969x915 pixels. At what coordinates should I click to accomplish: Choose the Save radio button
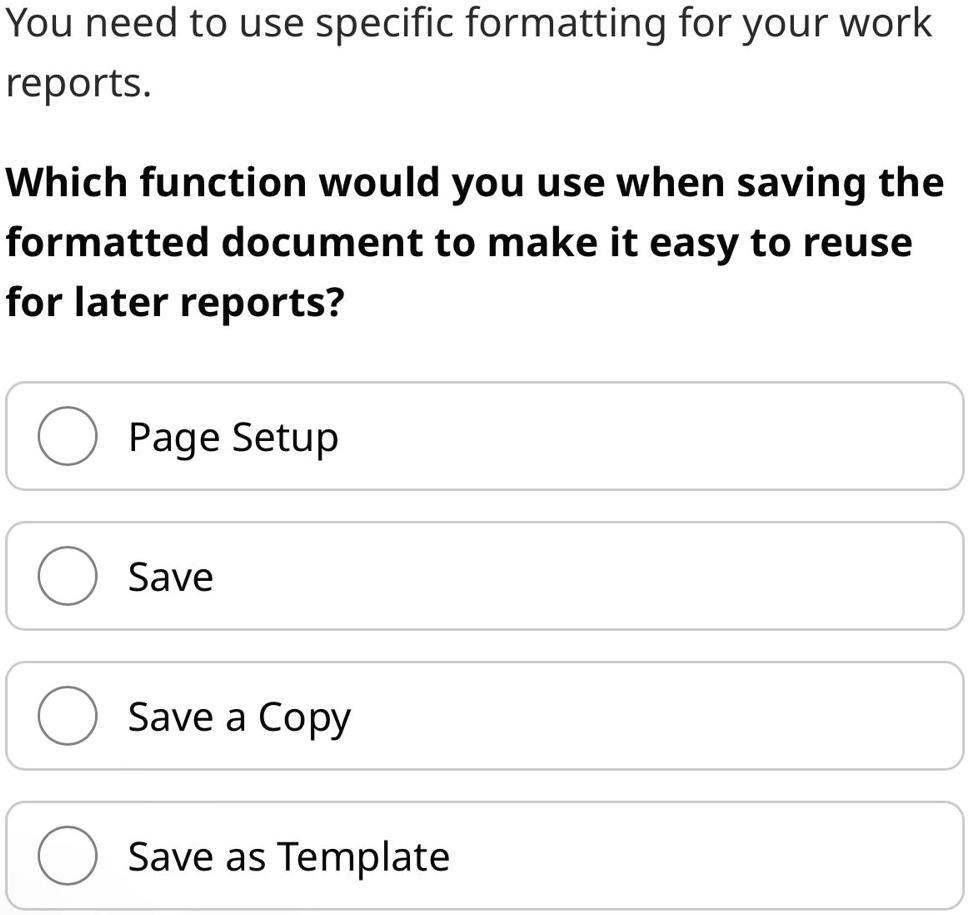tap(67, 576)
